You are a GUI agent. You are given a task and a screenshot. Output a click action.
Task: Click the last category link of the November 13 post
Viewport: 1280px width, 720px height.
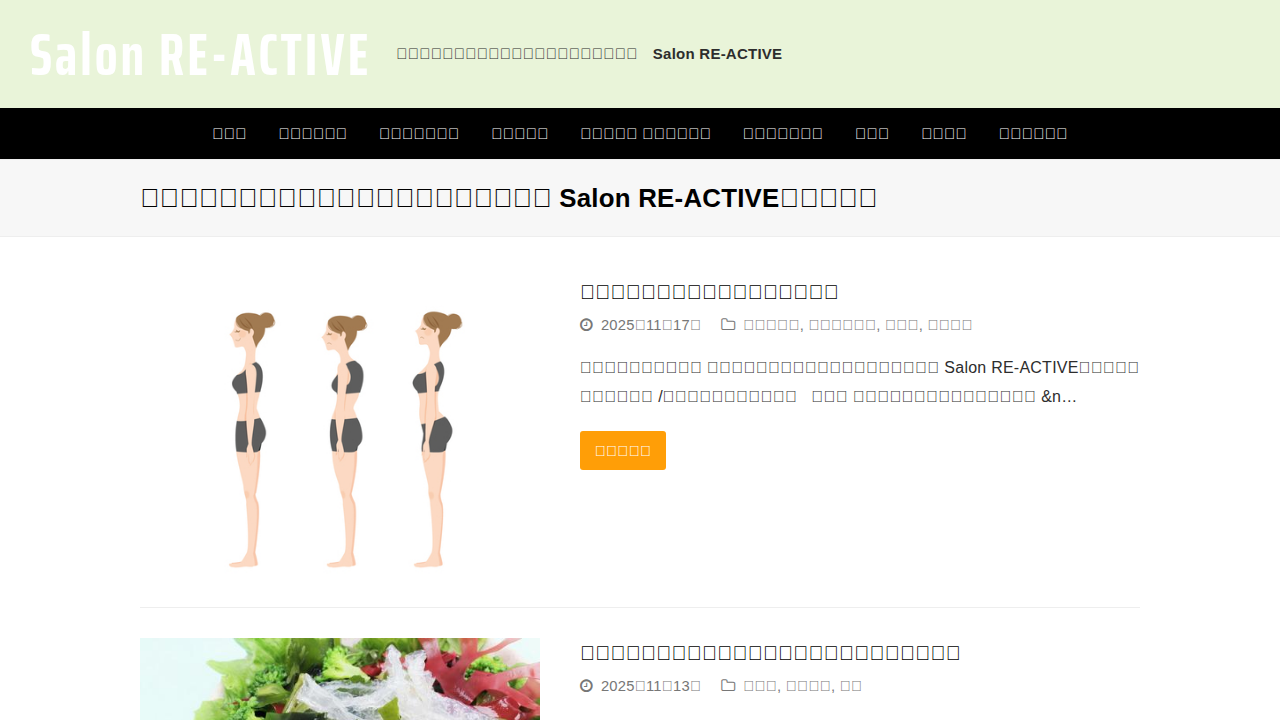pyautogui.click(x=851, y=686)
